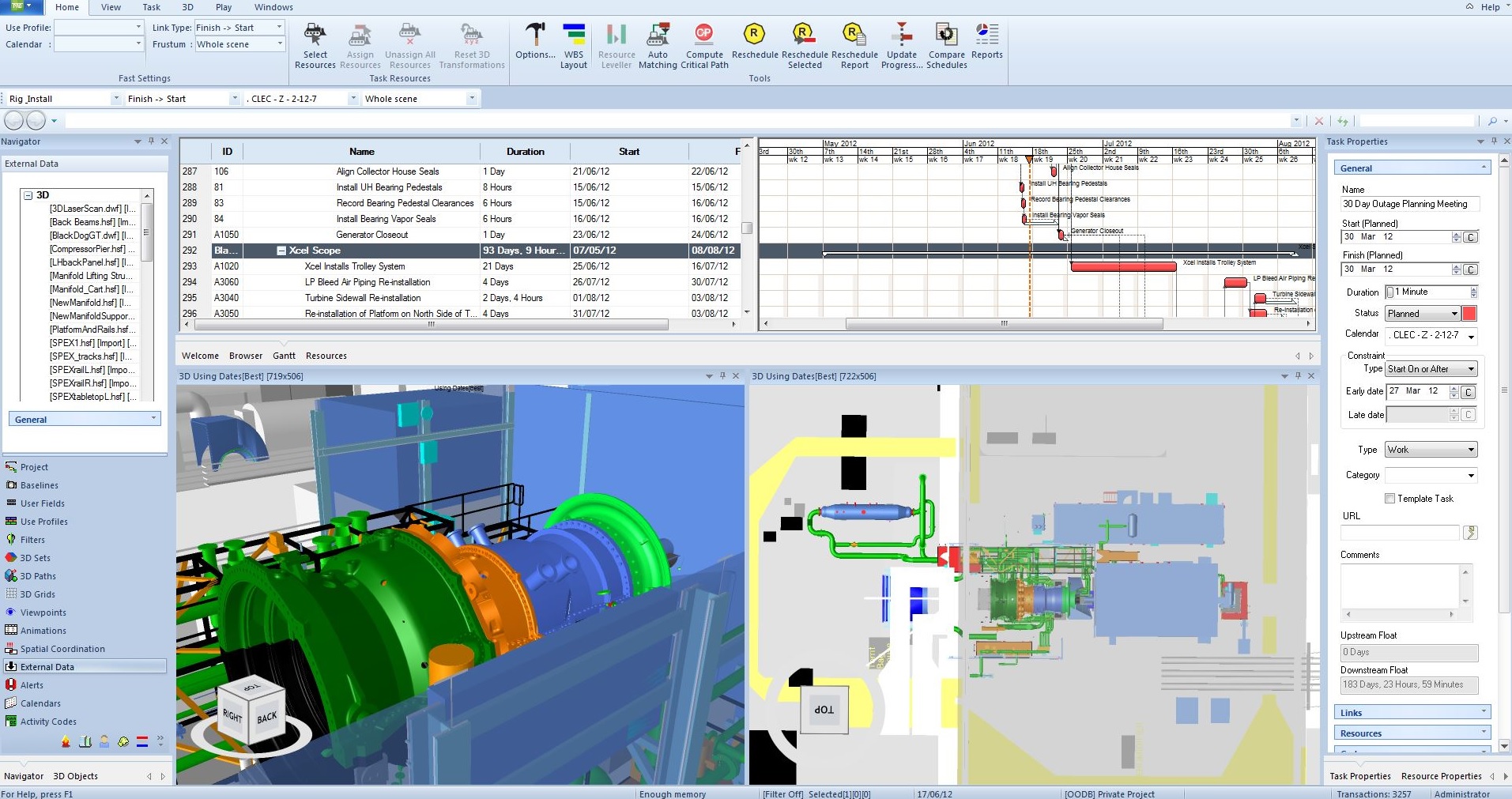This screenshot has height=799, width=1512.
Task: Open the Welcome tab
Action: (x=200, y=356)
